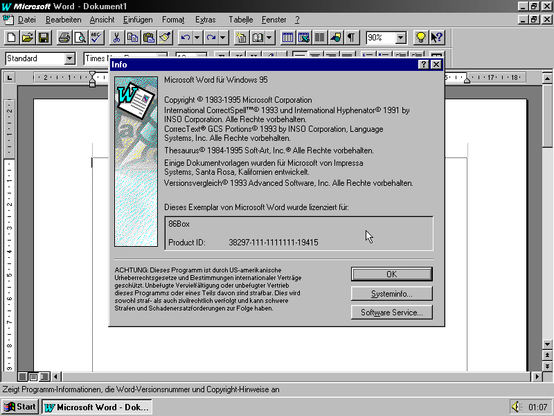Toggle paragraph marks with the ¶ icon
Image resolution: width=554 pixels, height=416 pixels.
coord(352,37)
